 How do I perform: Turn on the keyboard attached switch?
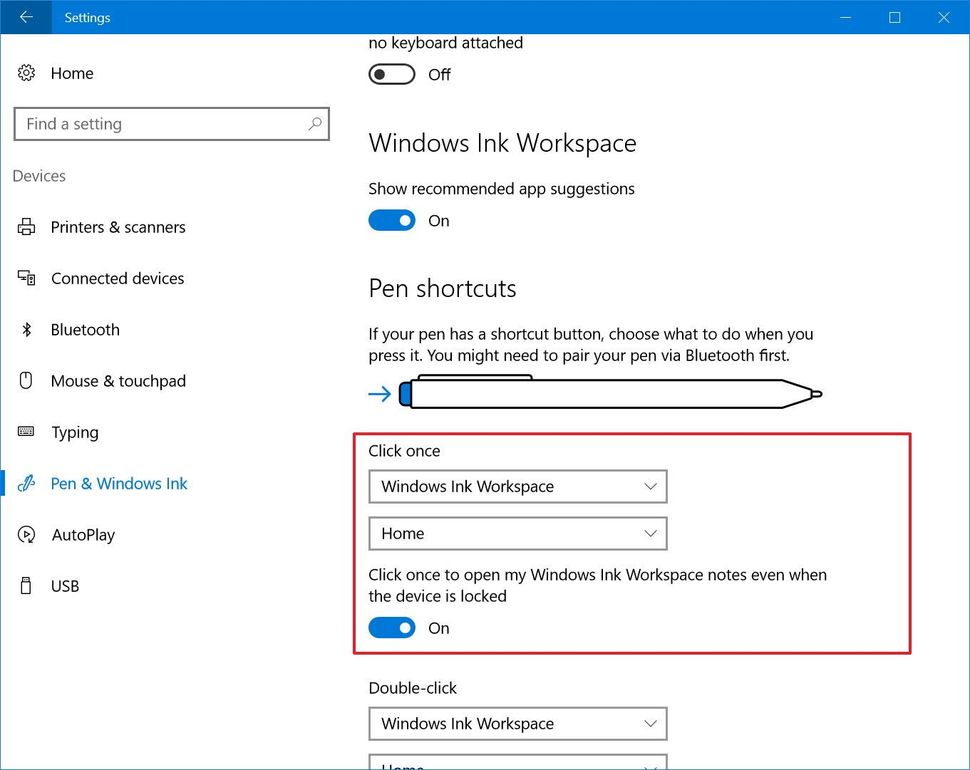coord(390,73)
